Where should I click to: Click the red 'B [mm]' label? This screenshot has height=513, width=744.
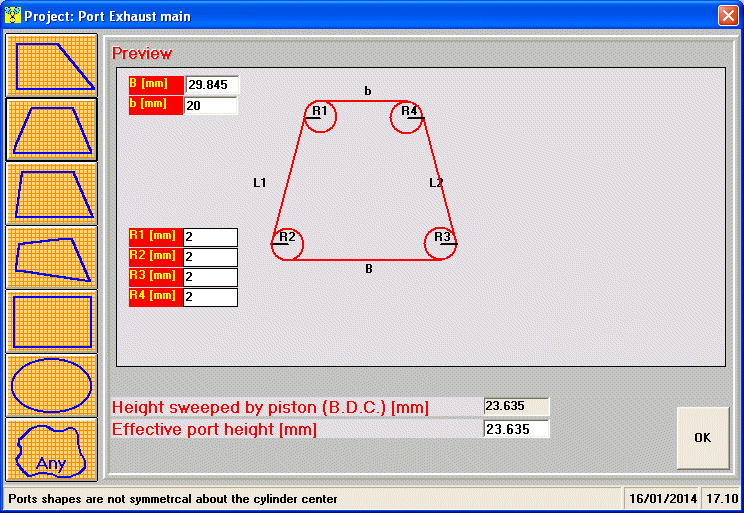tap(156, 84)
